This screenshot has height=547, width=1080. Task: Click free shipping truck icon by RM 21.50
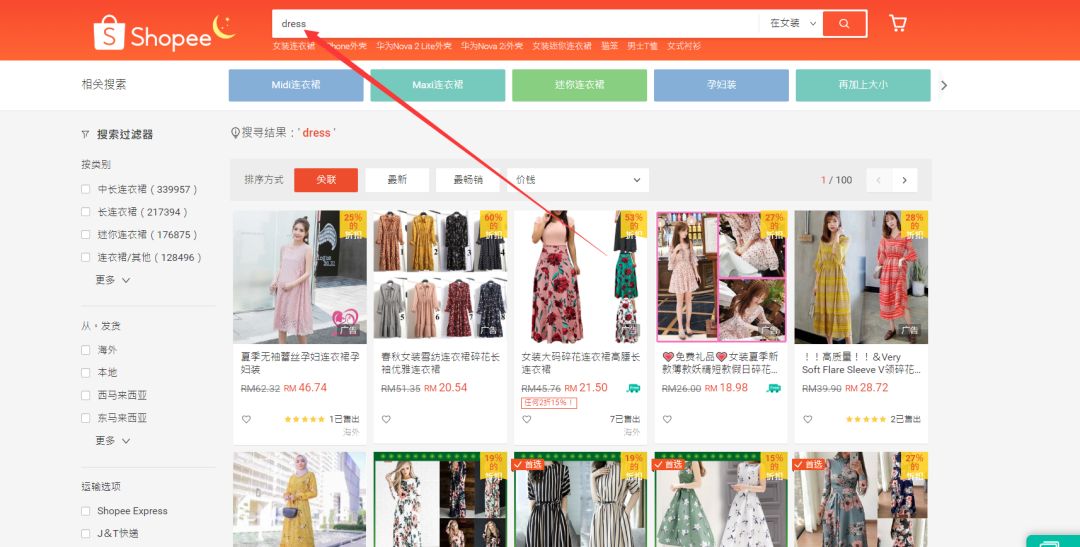(x=633, y=389)
